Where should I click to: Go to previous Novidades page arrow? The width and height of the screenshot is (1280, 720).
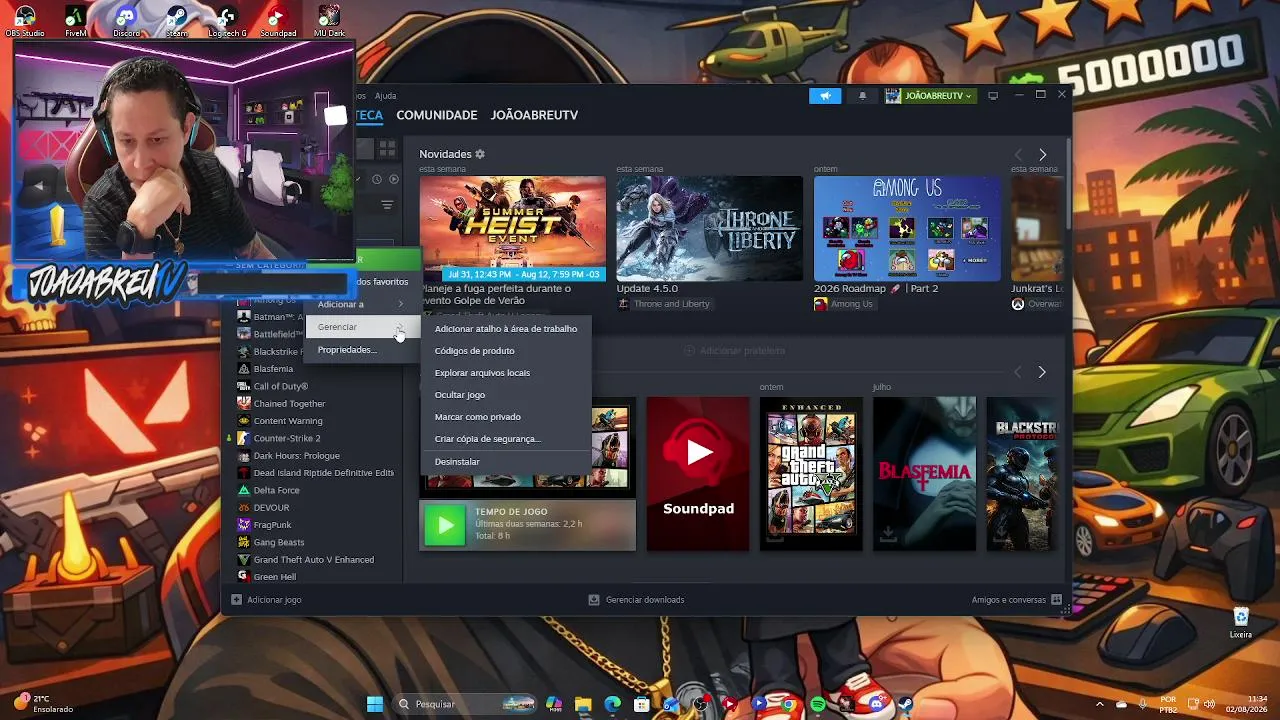pos(1018,155)
